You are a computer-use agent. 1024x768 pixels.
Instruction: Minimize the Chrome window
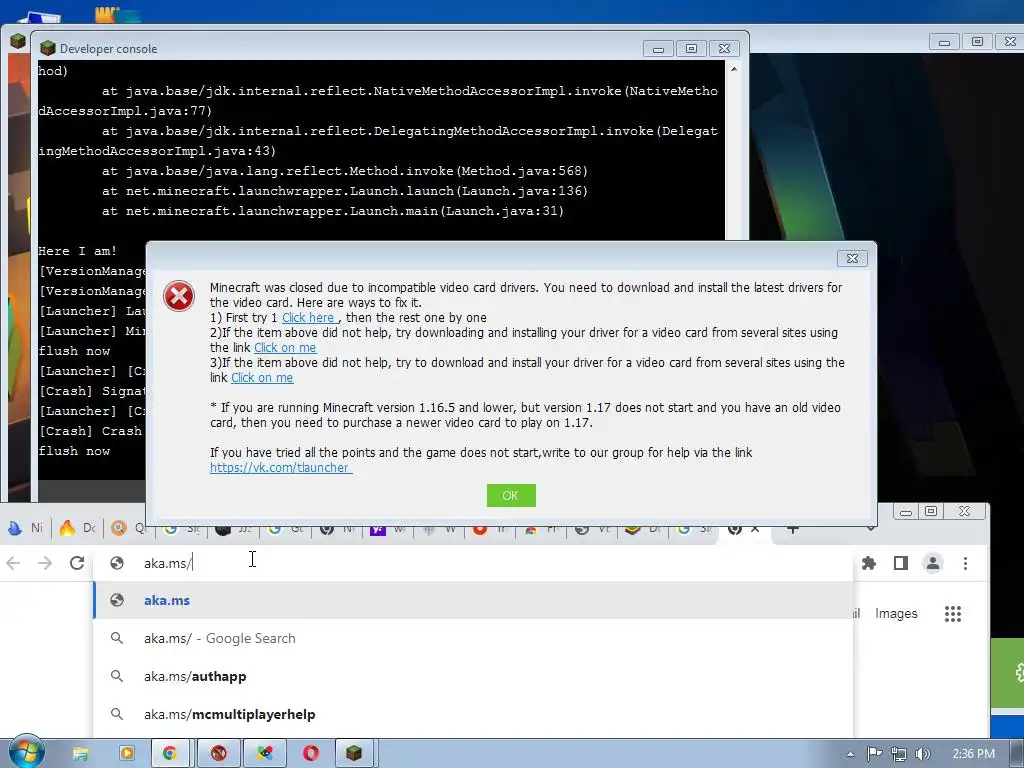(x=905, y=512)
